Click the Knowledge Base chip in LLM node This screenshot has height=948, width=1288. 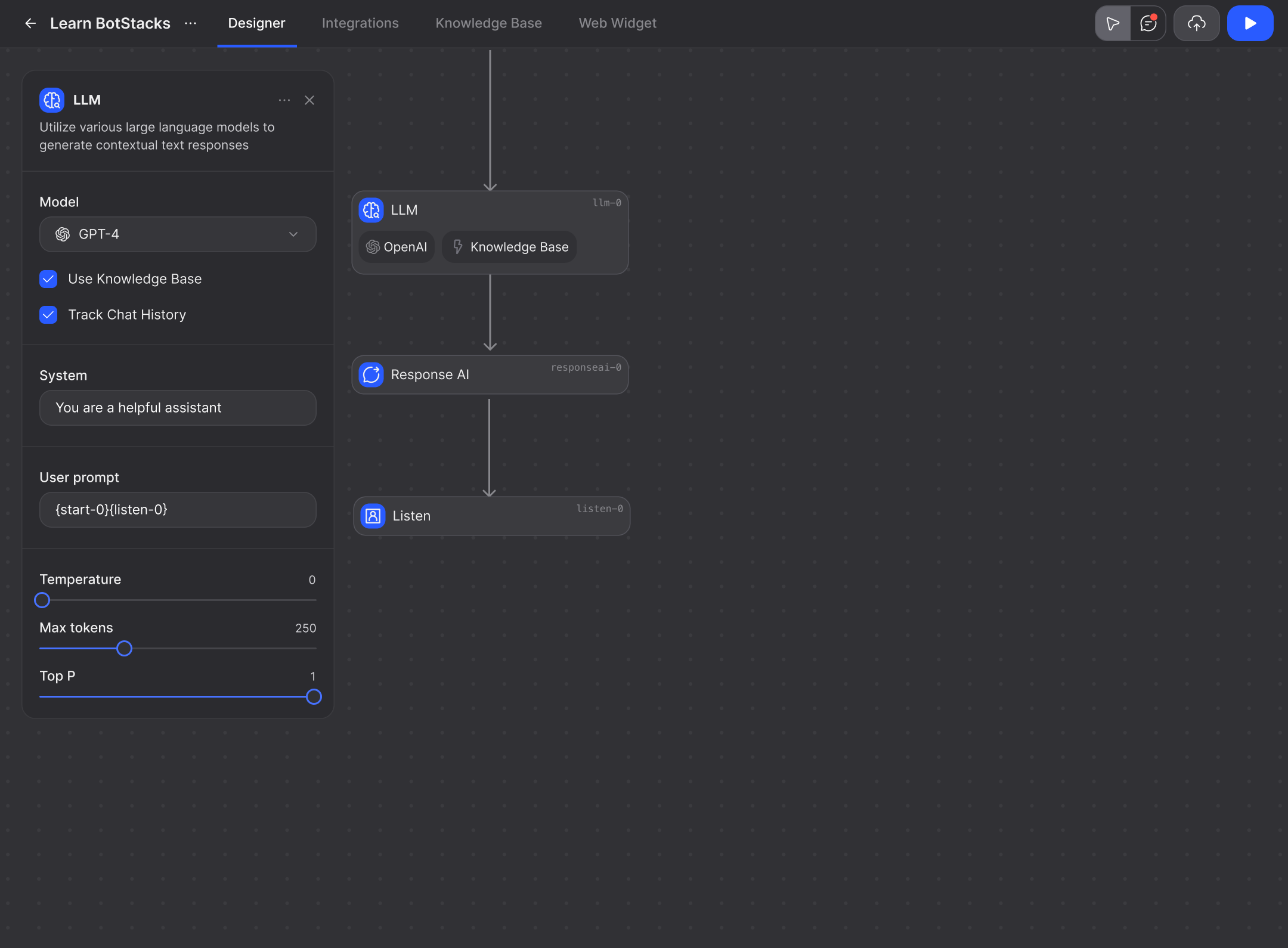[509, 247]
